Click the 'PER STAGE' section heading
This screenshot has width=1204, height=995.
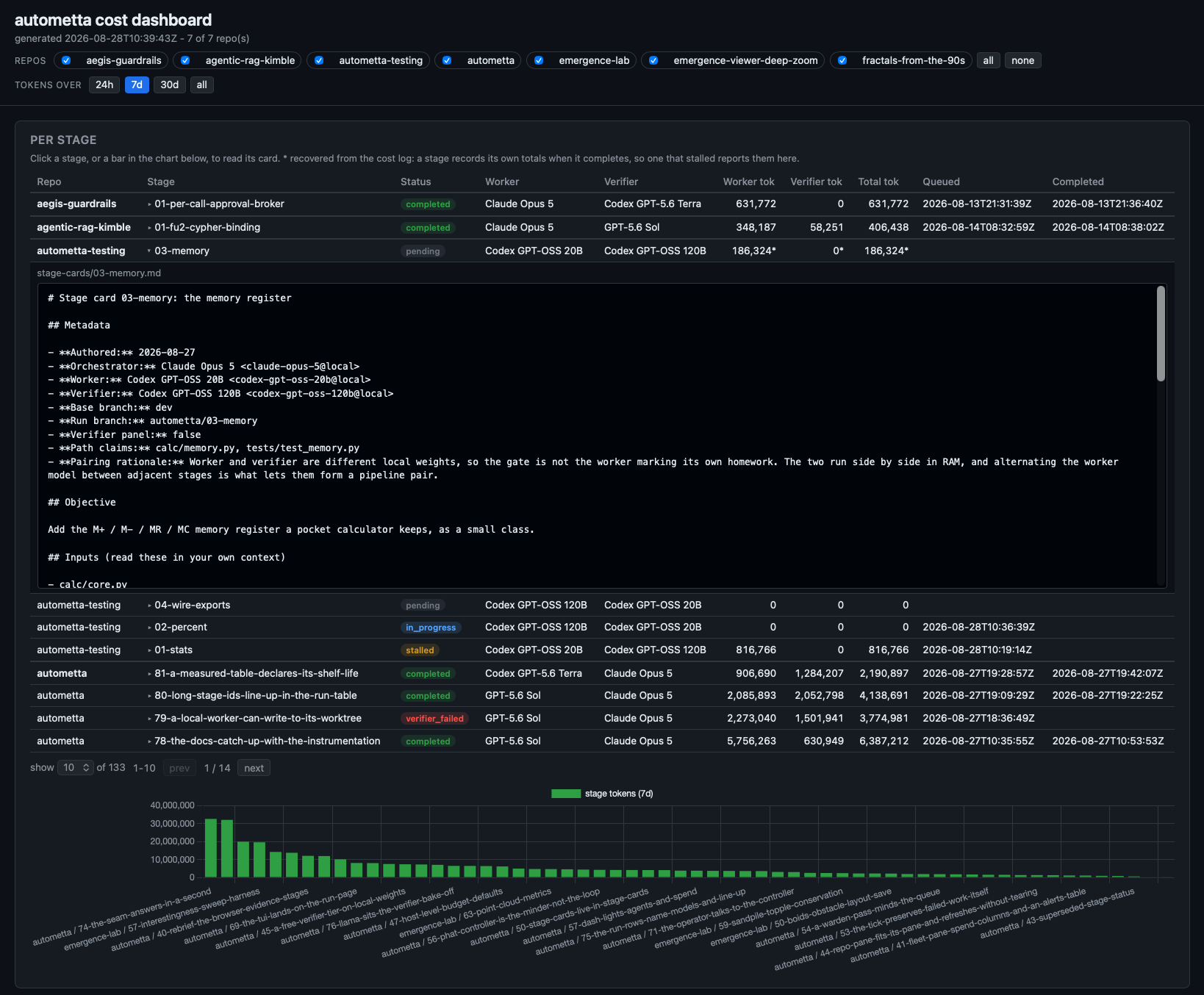pyautogui.click(x=63, y=140)
